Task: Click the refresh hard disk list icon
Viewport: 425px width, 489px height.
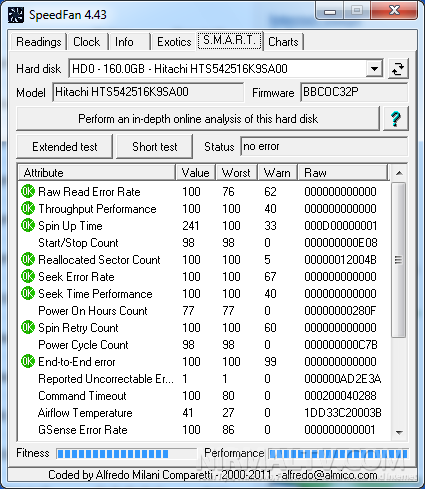Action: click(x=398, y=69)
